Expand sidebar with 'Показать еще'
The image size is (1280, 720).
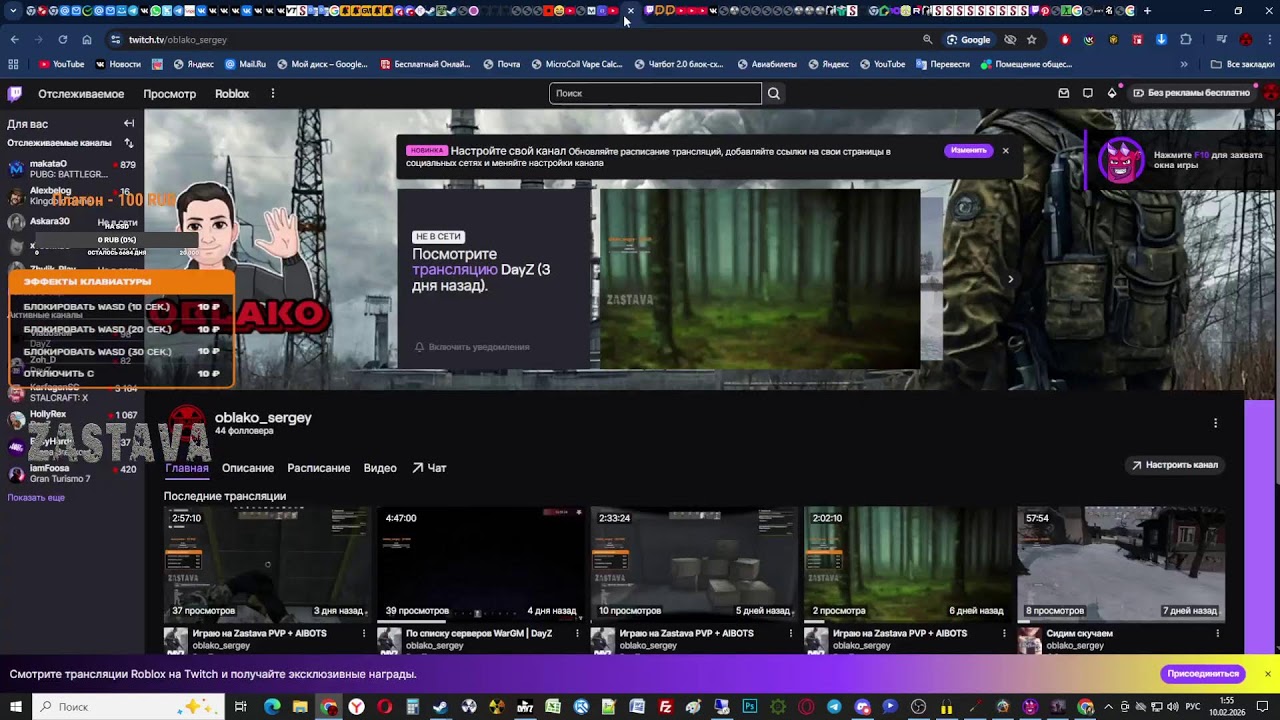[x=36, y=498]
